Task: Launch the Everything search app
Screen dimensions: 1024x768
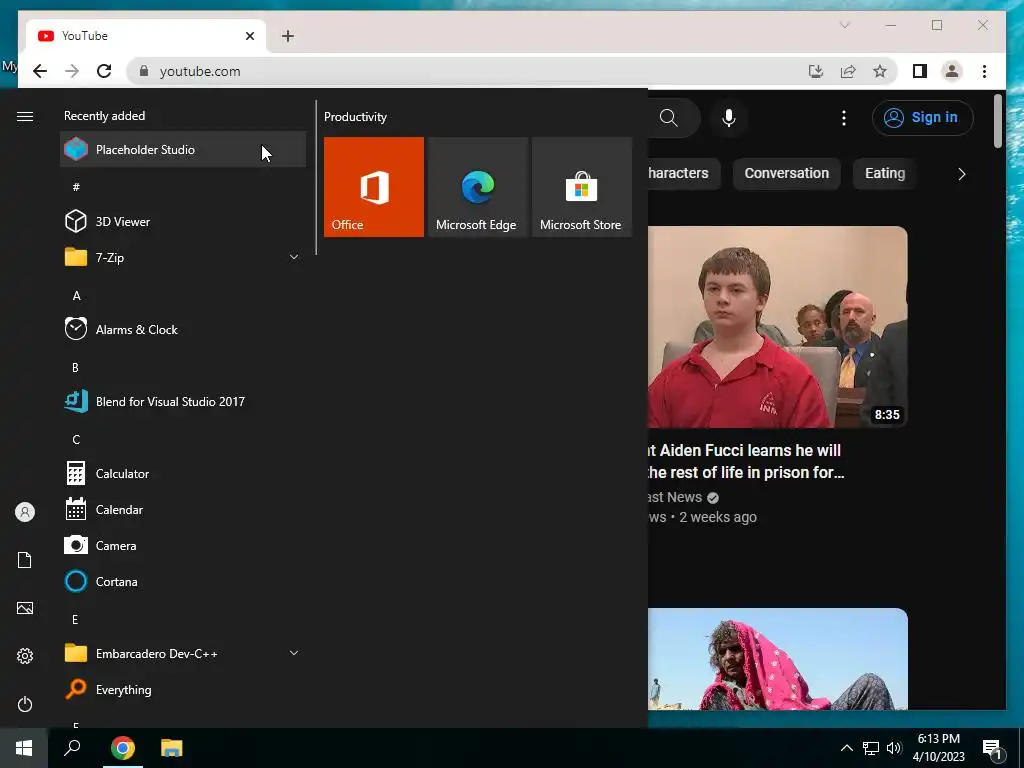Action: (183, 690)
